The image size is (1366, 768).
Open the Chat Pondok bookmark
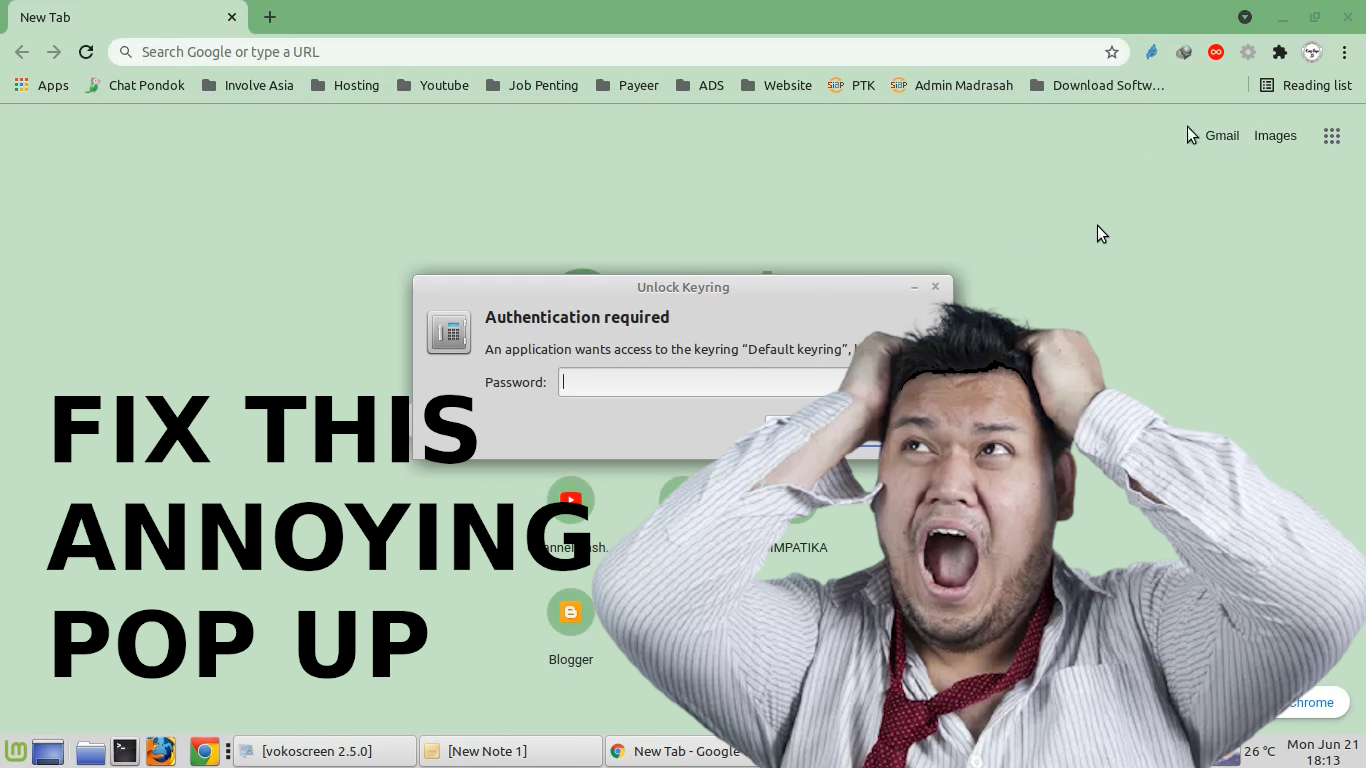(135, 85)
